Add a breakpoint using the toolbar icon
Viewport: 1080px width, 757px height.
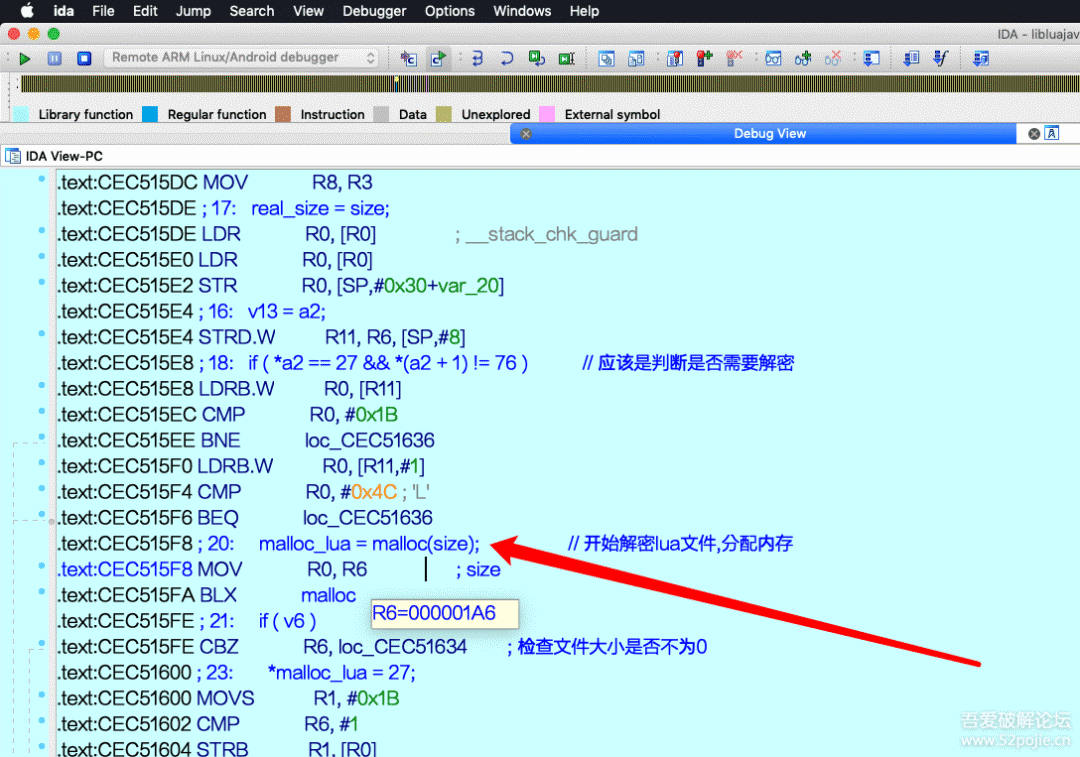[704, 59]
